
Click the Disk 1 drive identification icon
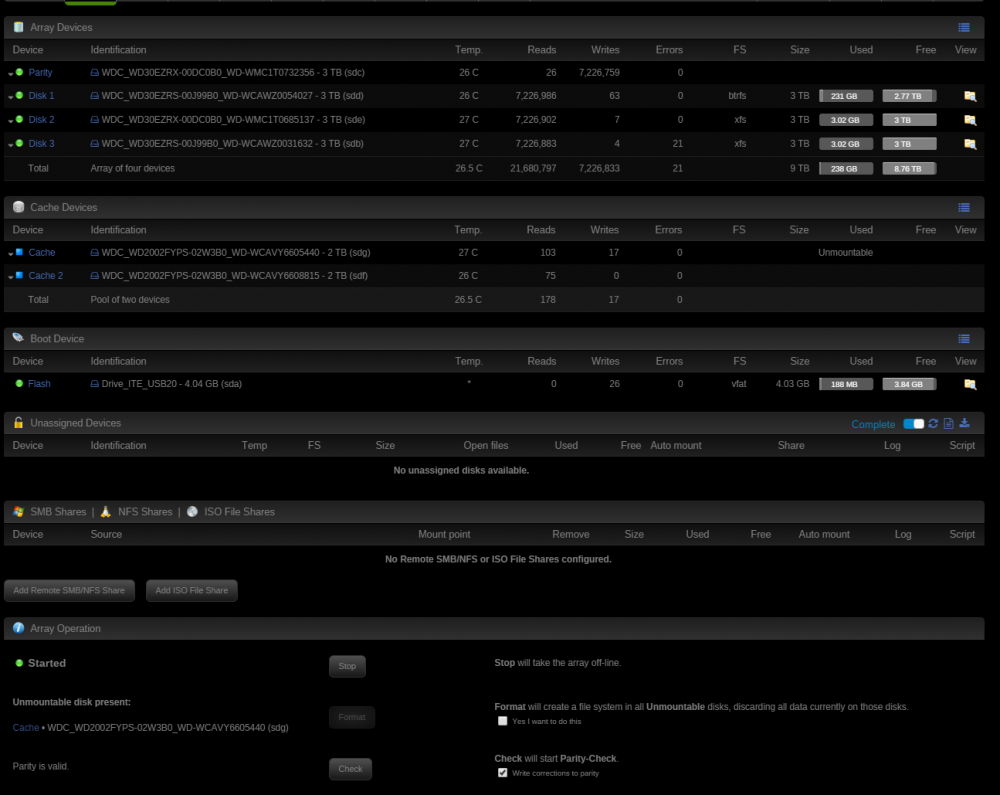click(94, 96)
